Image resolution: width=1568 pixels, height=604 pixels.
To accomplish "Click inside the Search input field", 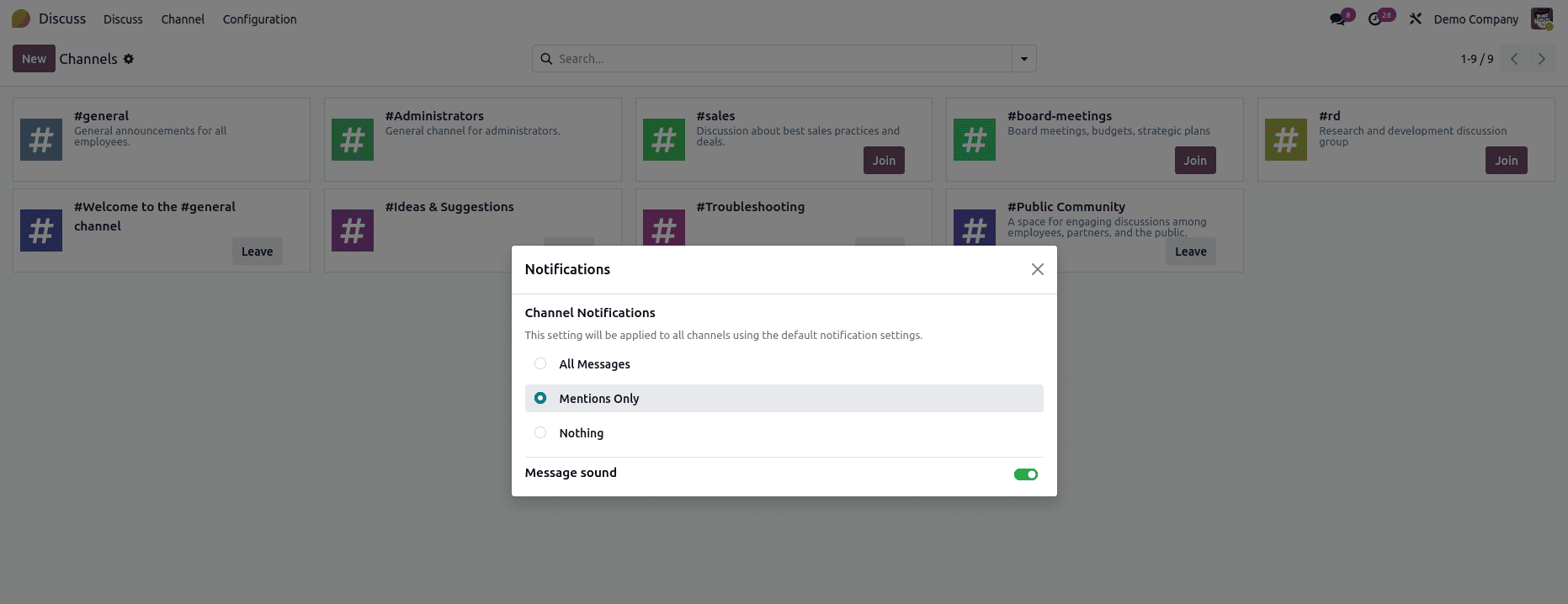I will 757,59.
